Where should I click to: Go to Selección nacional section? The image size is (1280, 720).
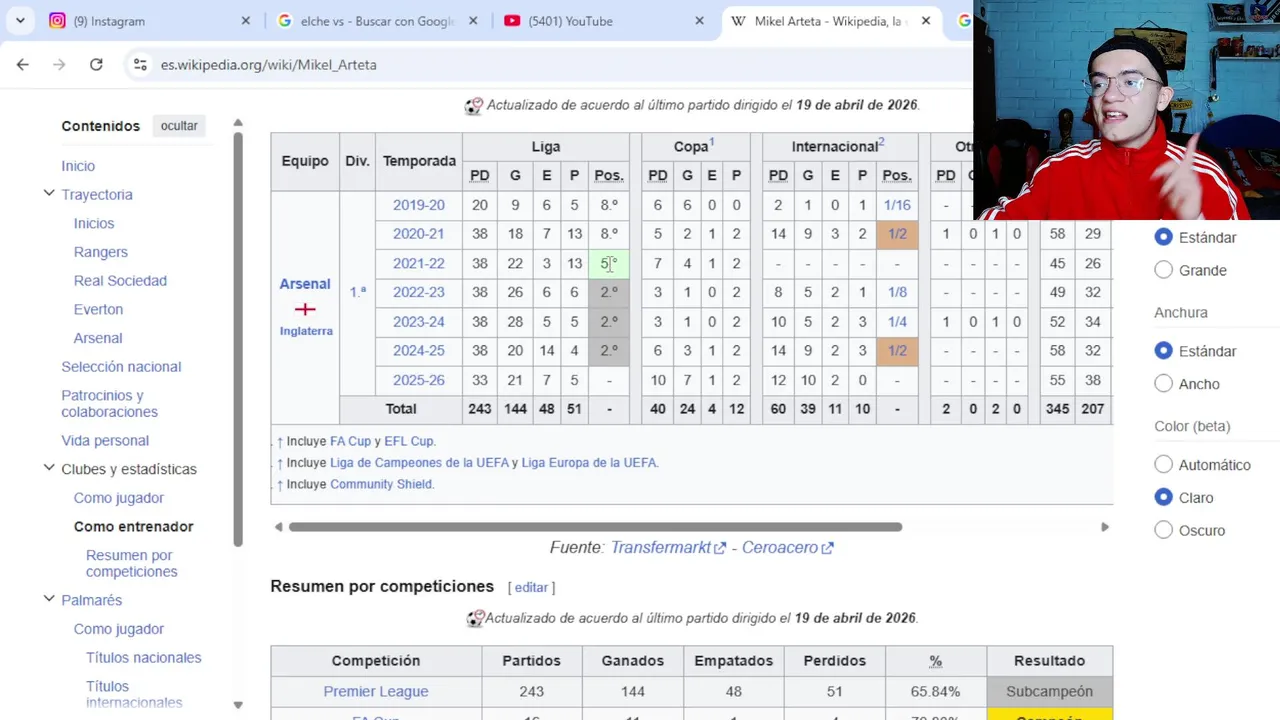pyautogui.click(x=121, y=367)
